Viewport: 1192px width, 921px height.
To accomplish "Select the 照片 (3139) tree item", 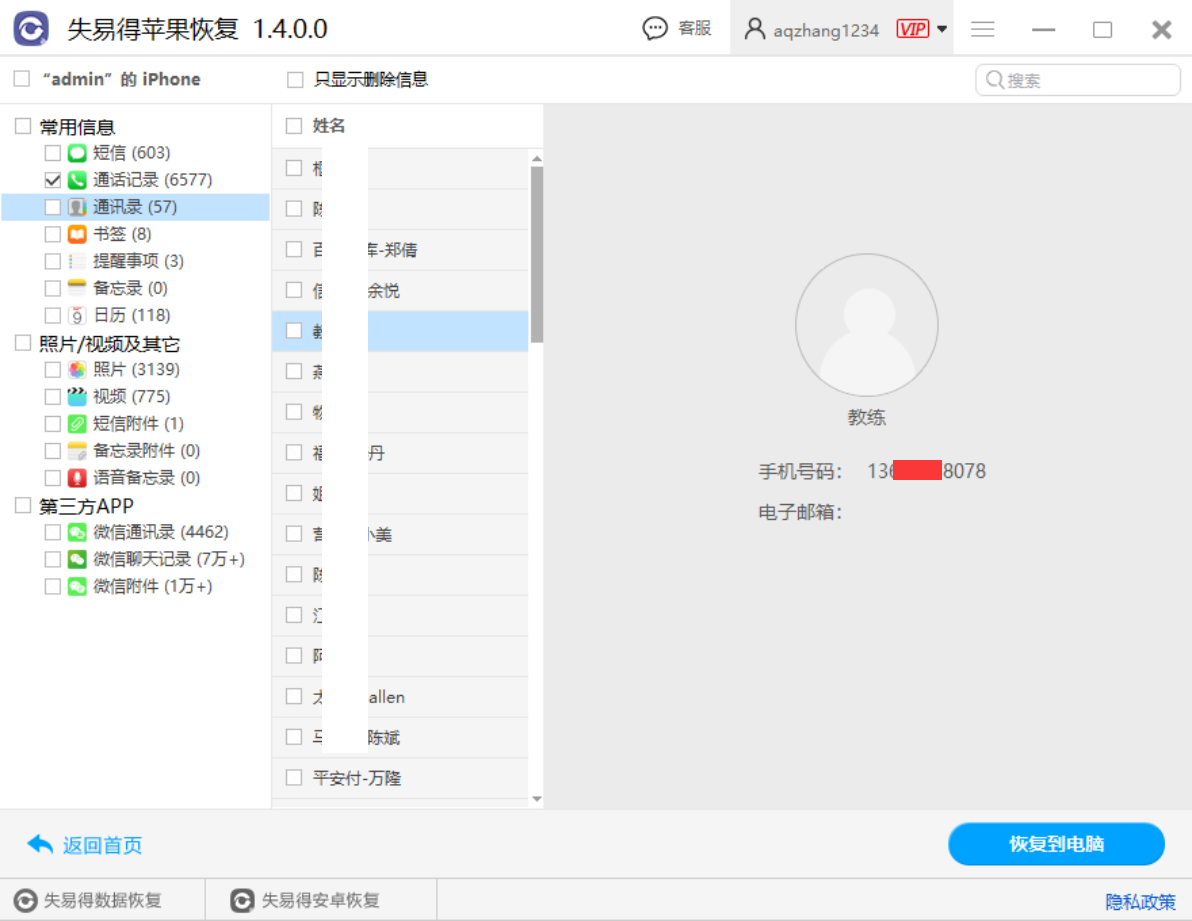I will pyautogui.click(x=136, y=369).
